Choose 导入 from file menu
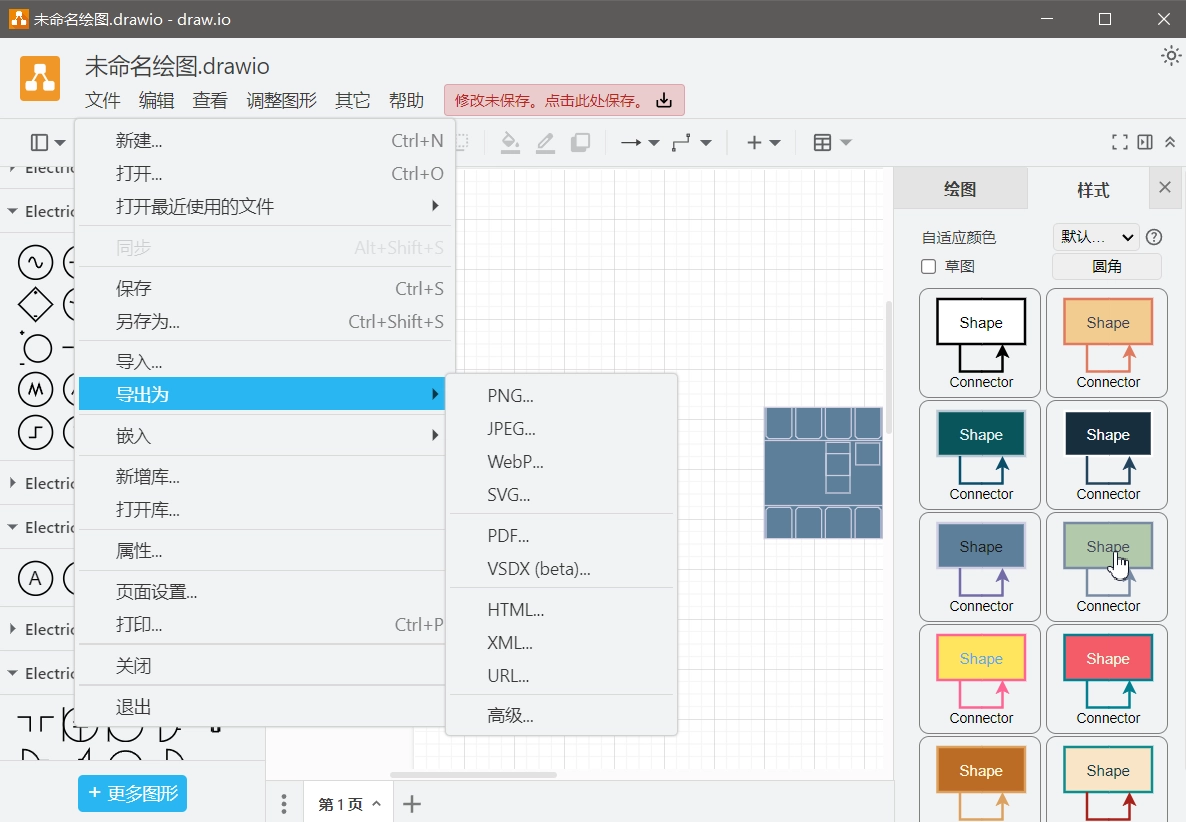This screenshot has width=1186, height=822. click(x=265, y=361)
